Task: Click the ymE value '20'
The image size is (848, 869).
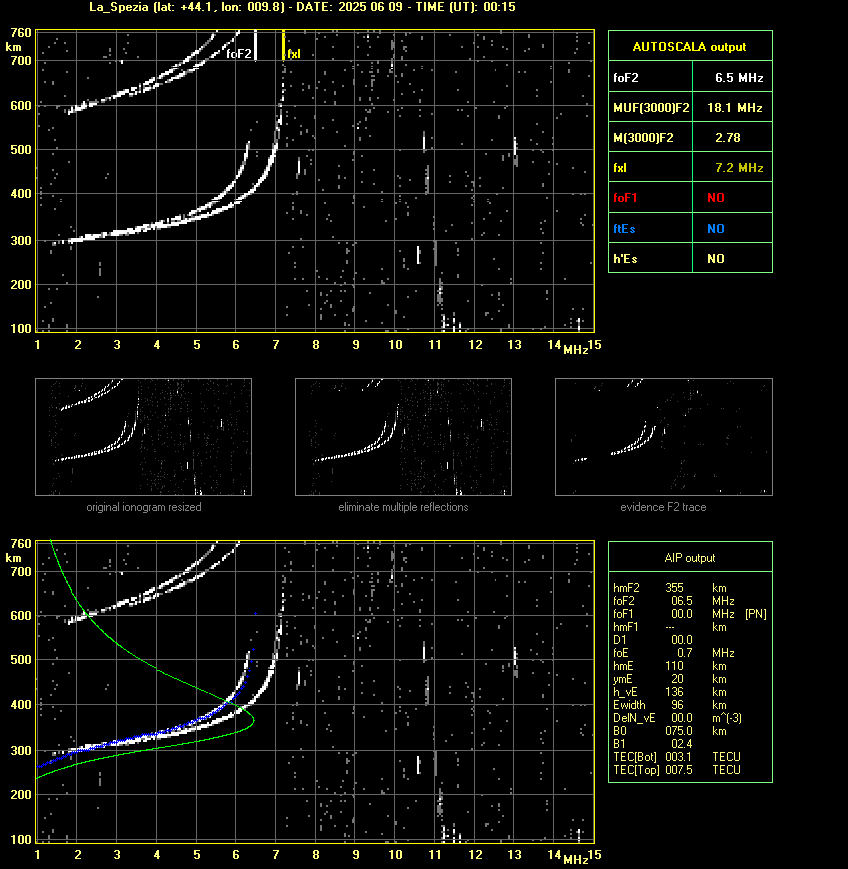Action: (677, 679)
